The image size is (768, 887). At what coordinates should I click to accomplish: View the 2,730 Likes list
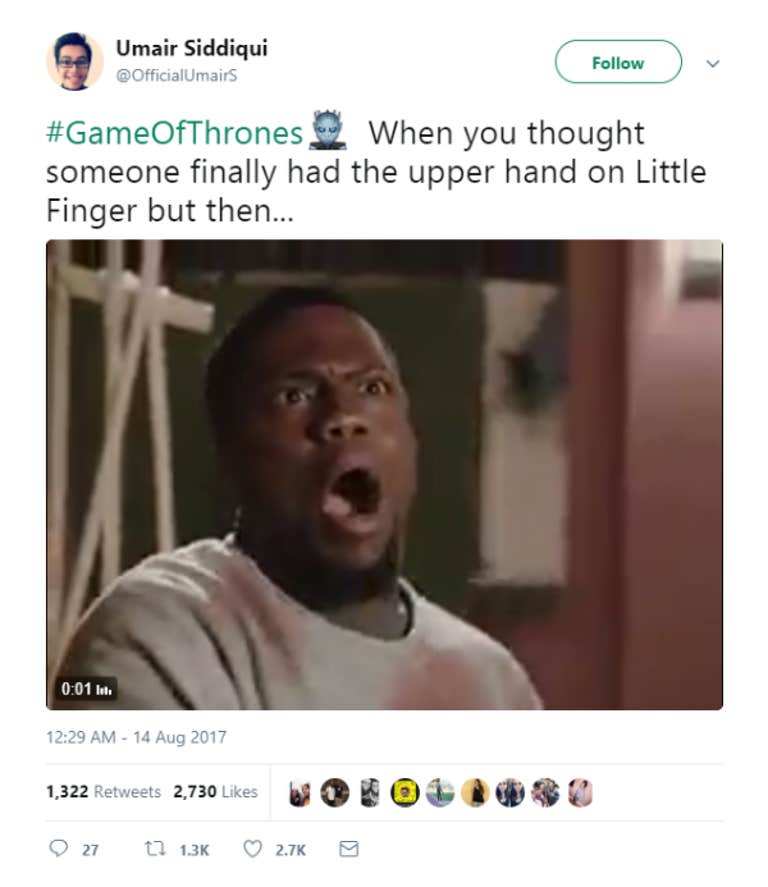pos(215,791)
